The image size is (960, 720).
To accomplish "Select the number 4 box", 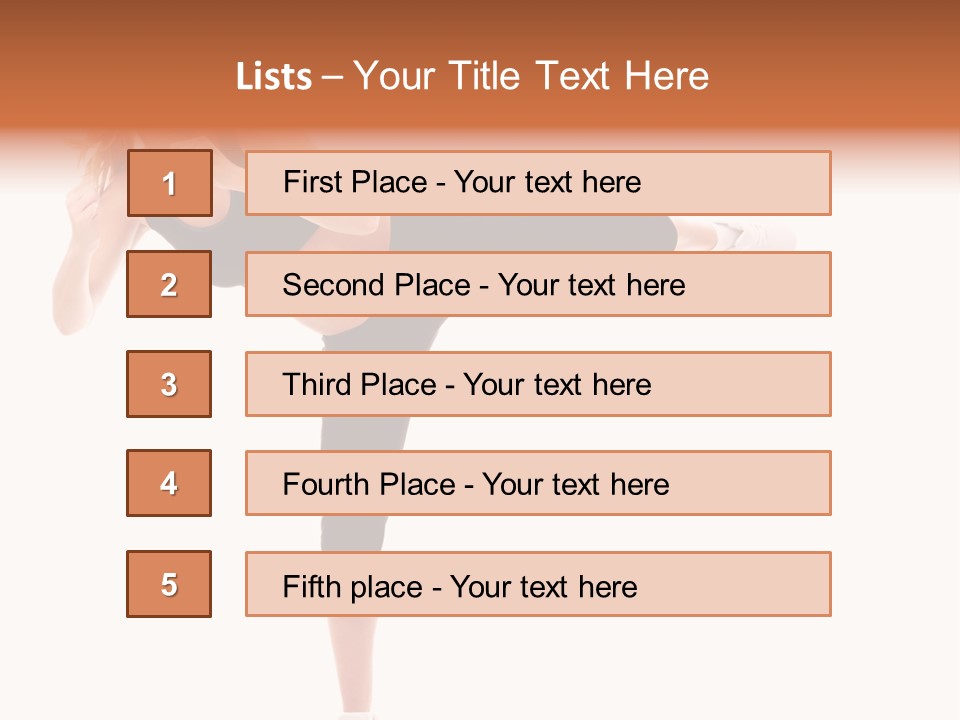I will pyautogui.click(x=169, y=483).
